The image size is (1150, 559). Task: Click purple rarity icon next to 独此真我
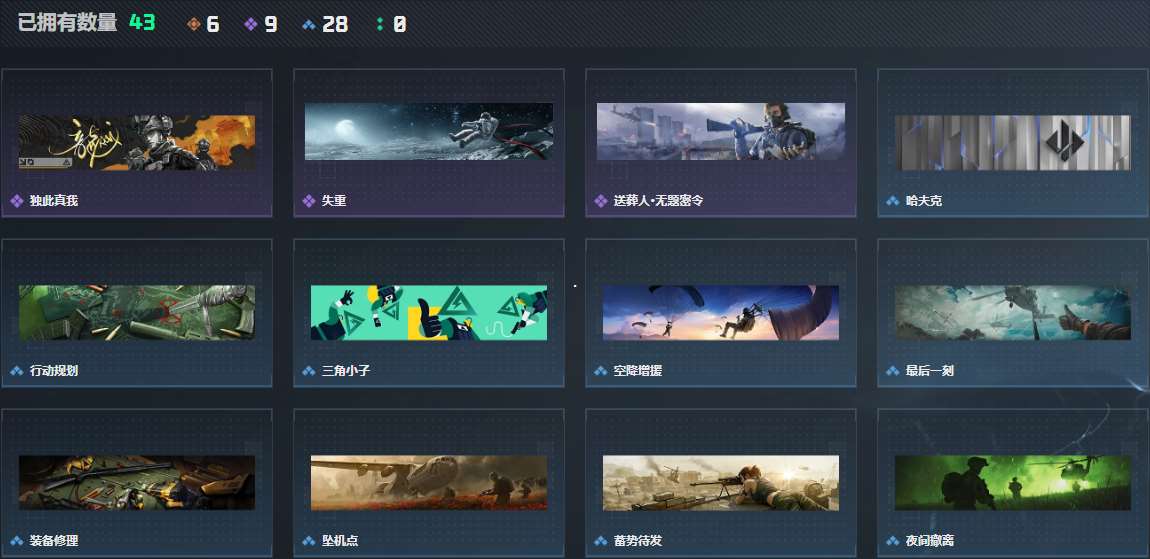click(x=17, y=200)
